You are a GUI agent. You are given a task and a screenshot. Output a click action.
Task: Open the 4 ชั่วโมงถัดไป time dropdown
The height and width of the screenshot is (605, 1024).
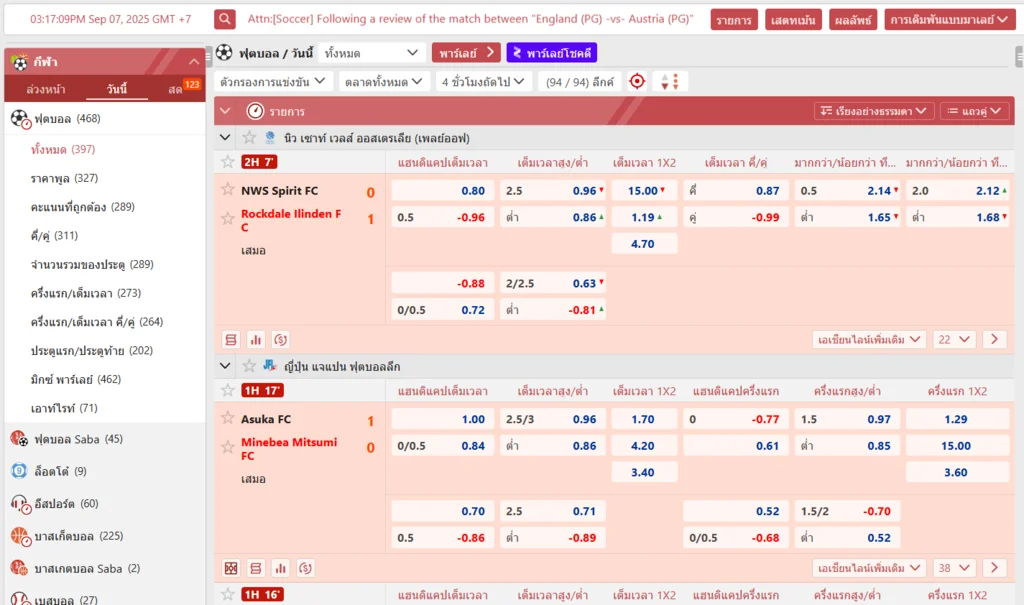(x=483, y=82)
